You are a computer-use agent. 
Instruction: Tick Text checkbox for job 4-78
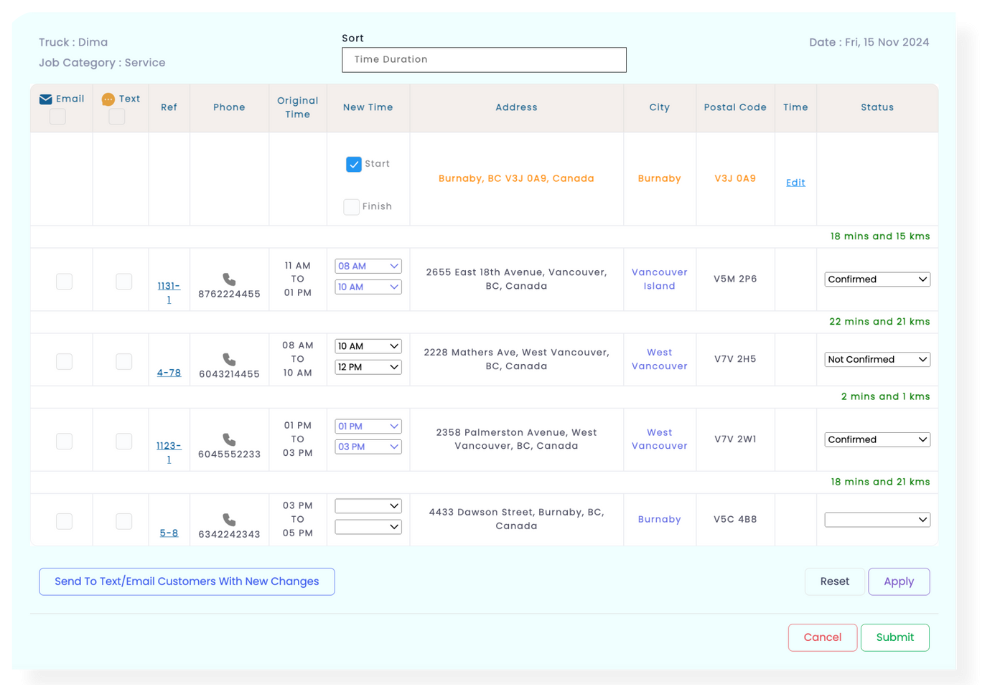click(x=124, y=362)
